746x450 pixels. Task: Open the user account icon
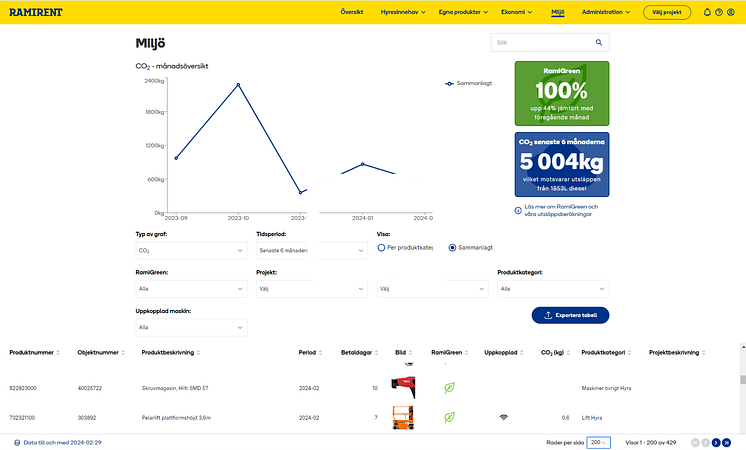[731, 12]
